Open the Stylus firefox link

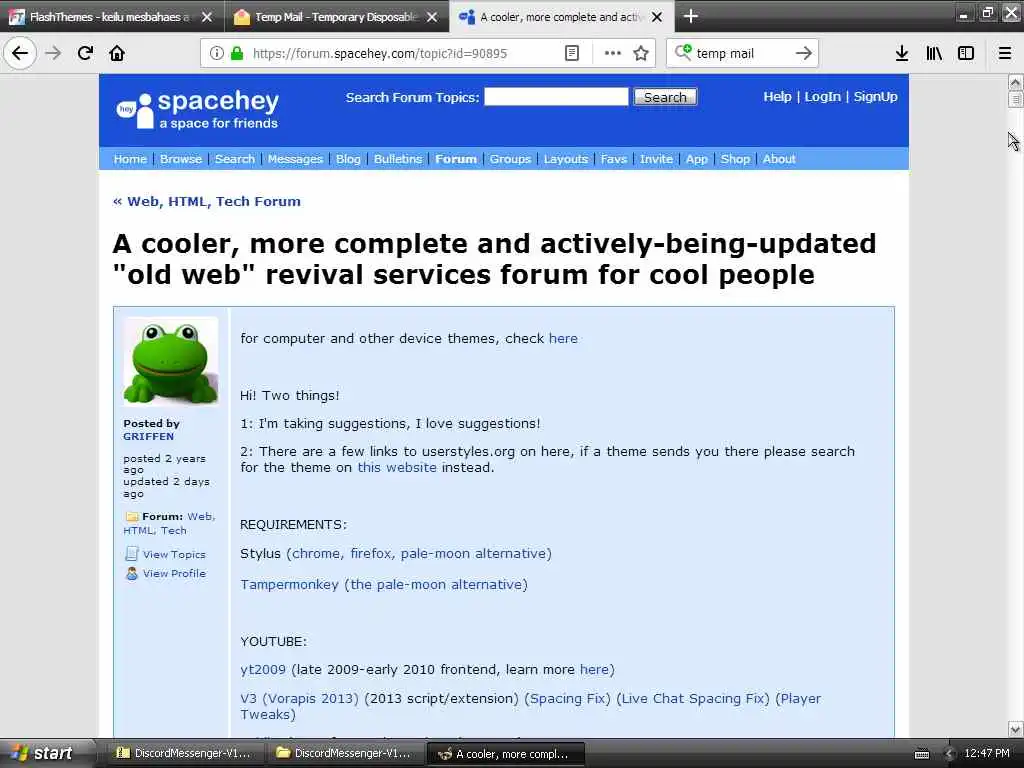tap(371, 554)
